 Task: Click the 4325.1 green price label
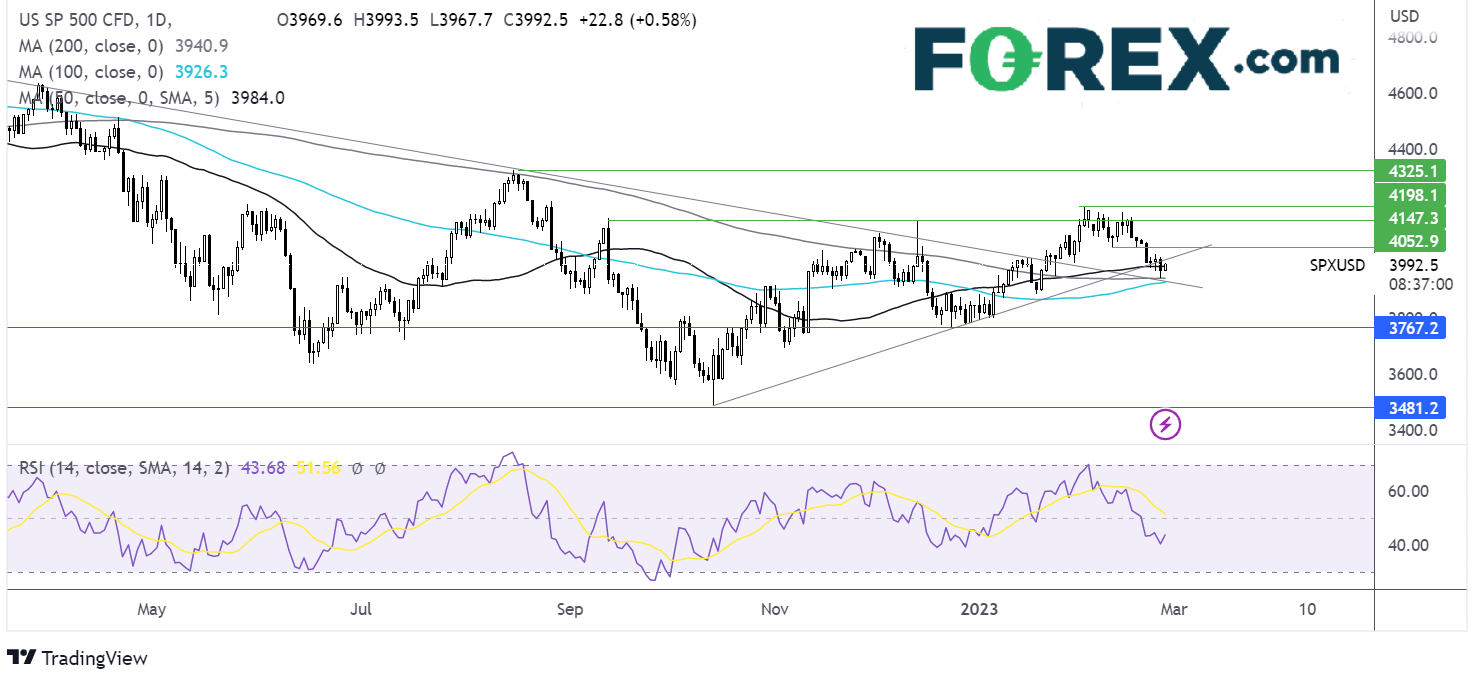click(x=1410, y=171)
